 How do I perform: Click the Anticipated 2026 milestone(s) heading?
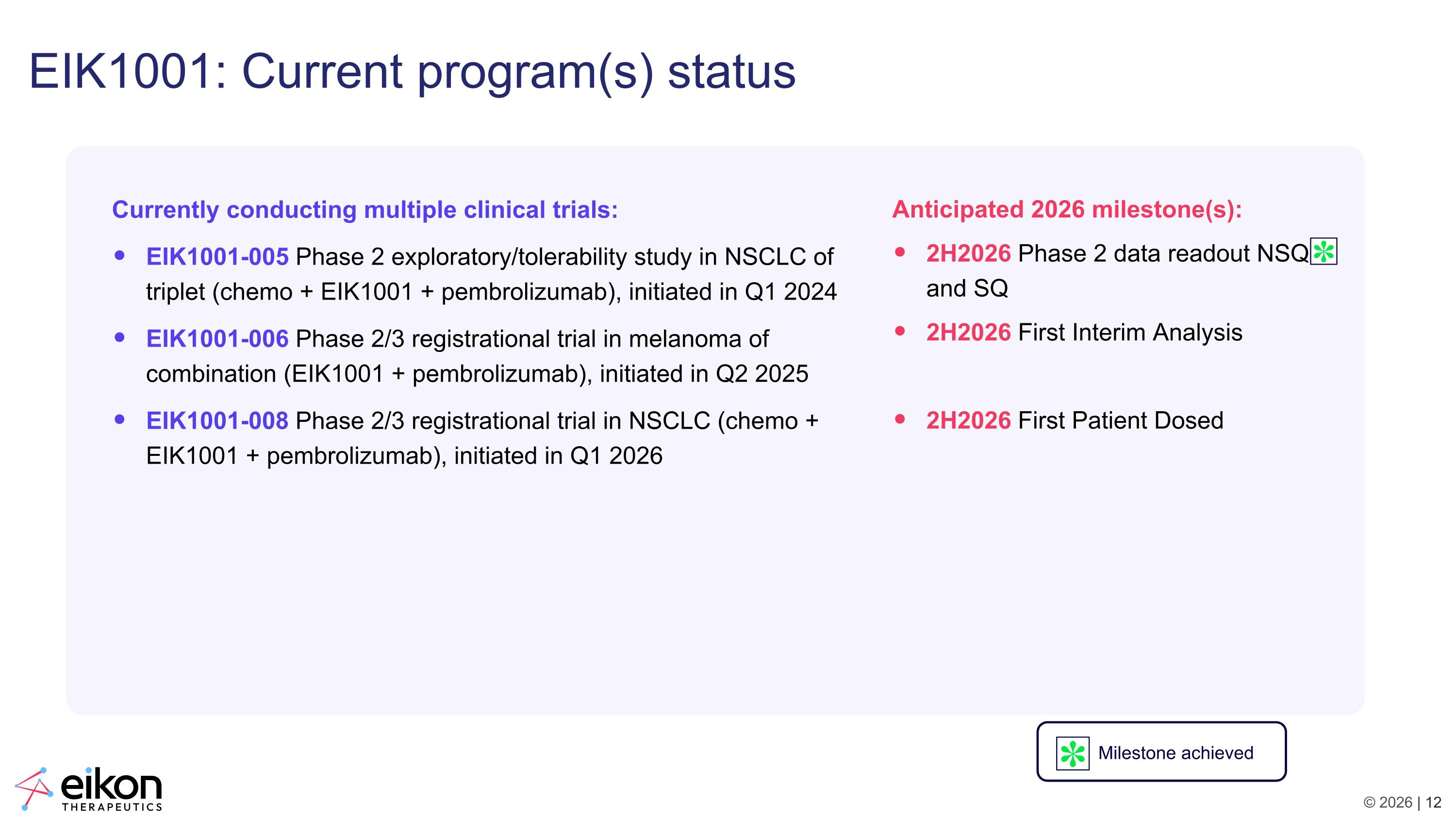click(x=1067, y=210)
